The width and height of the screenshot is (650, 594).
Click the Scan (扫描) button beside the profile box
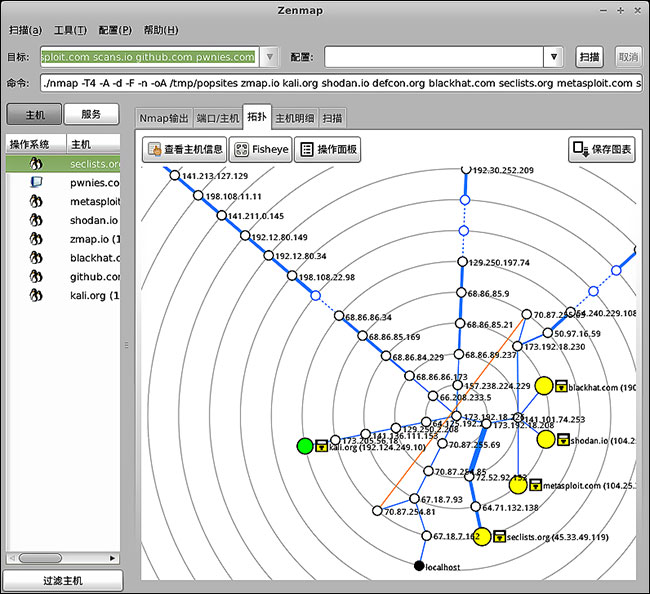[x=589, y=57]
